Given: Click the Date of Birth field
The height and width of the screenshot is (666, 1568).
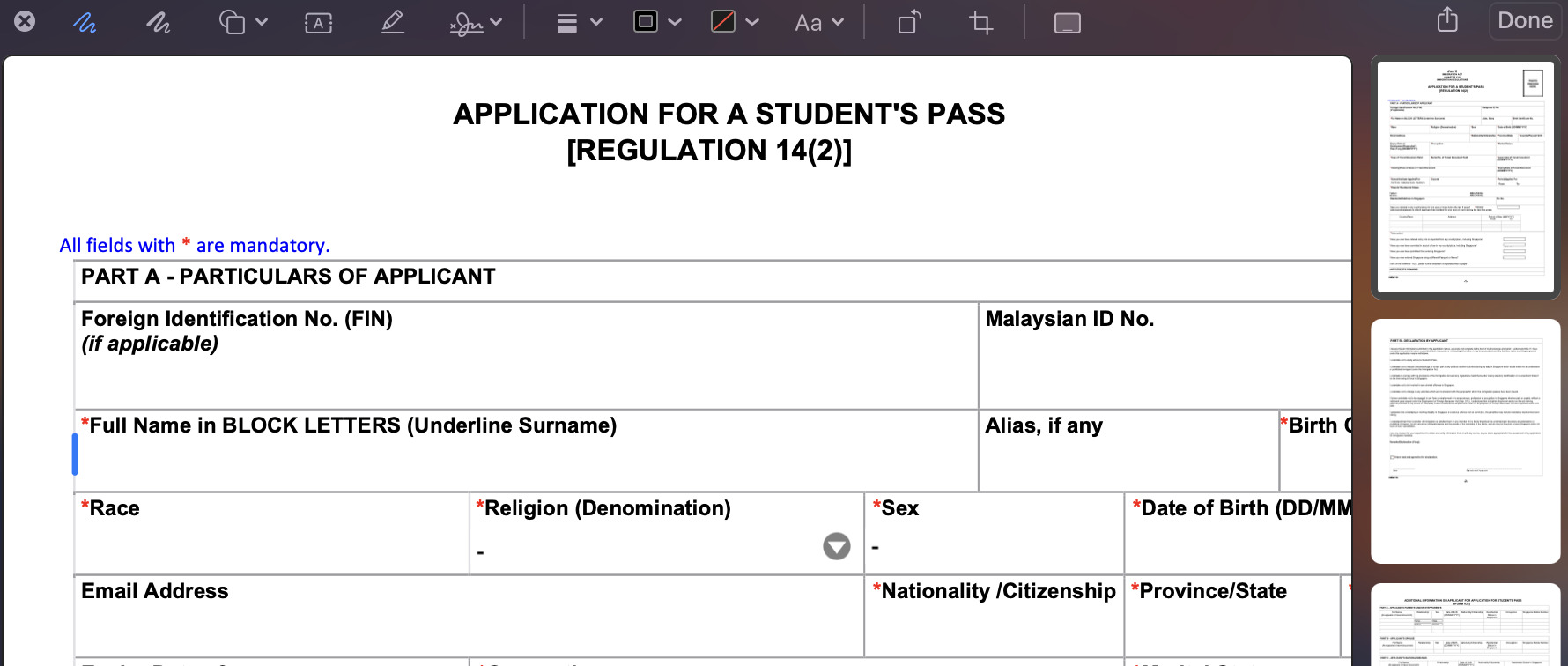Looking at the screenshot, I should 1239,534.
